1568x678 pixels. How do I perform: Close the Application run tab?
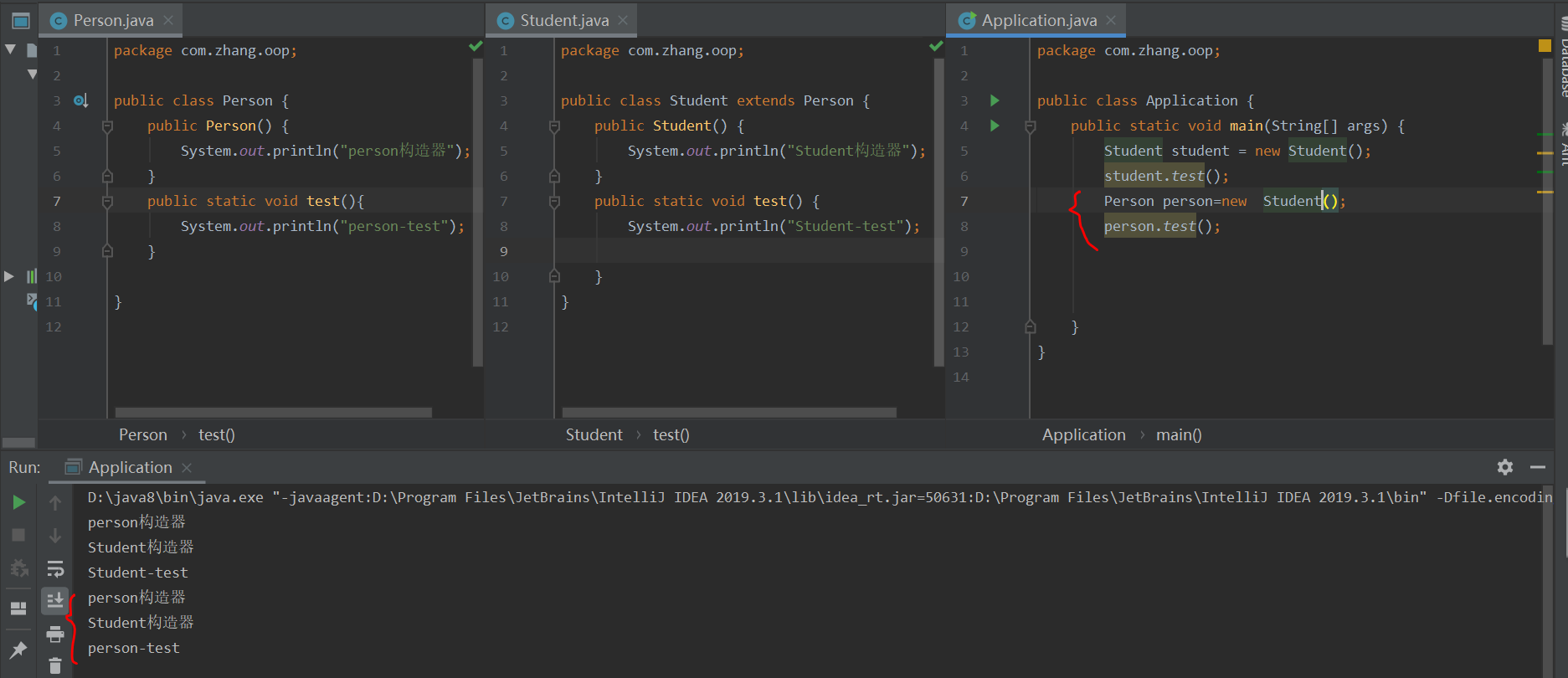(187, 468)
